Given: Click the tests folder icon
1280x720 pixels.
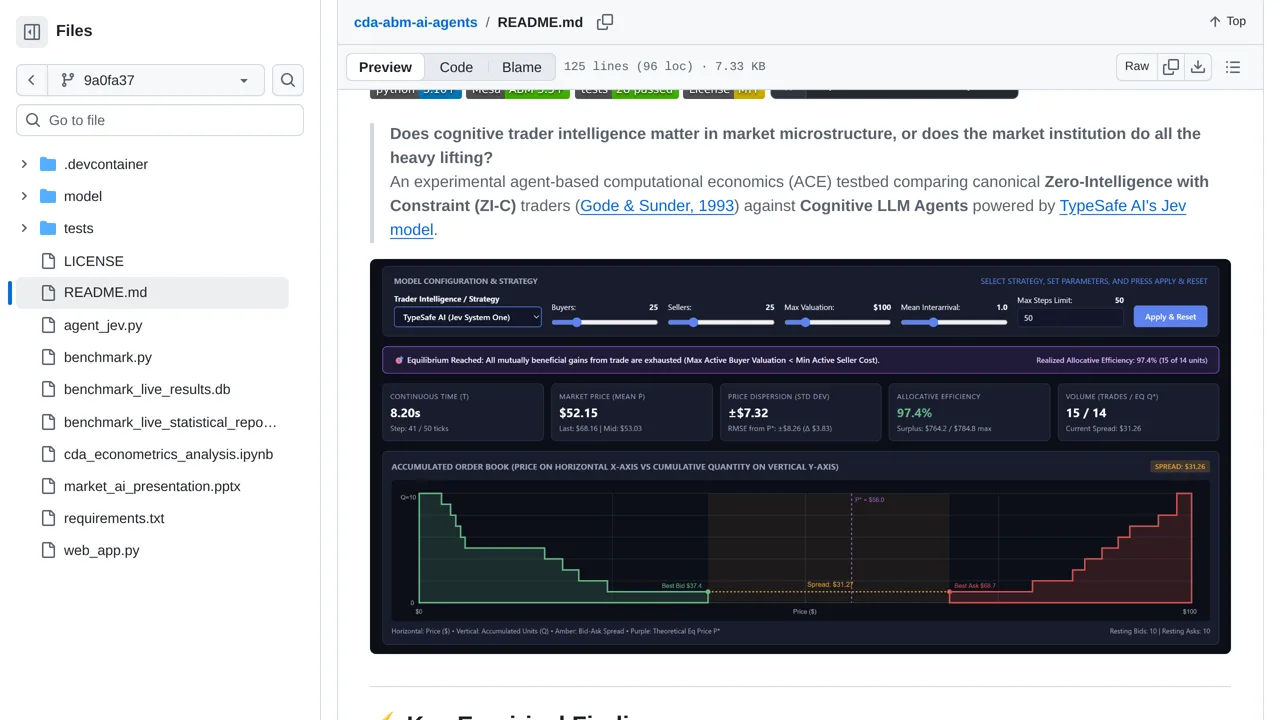Looking at the screenshot, I should 48,228.
